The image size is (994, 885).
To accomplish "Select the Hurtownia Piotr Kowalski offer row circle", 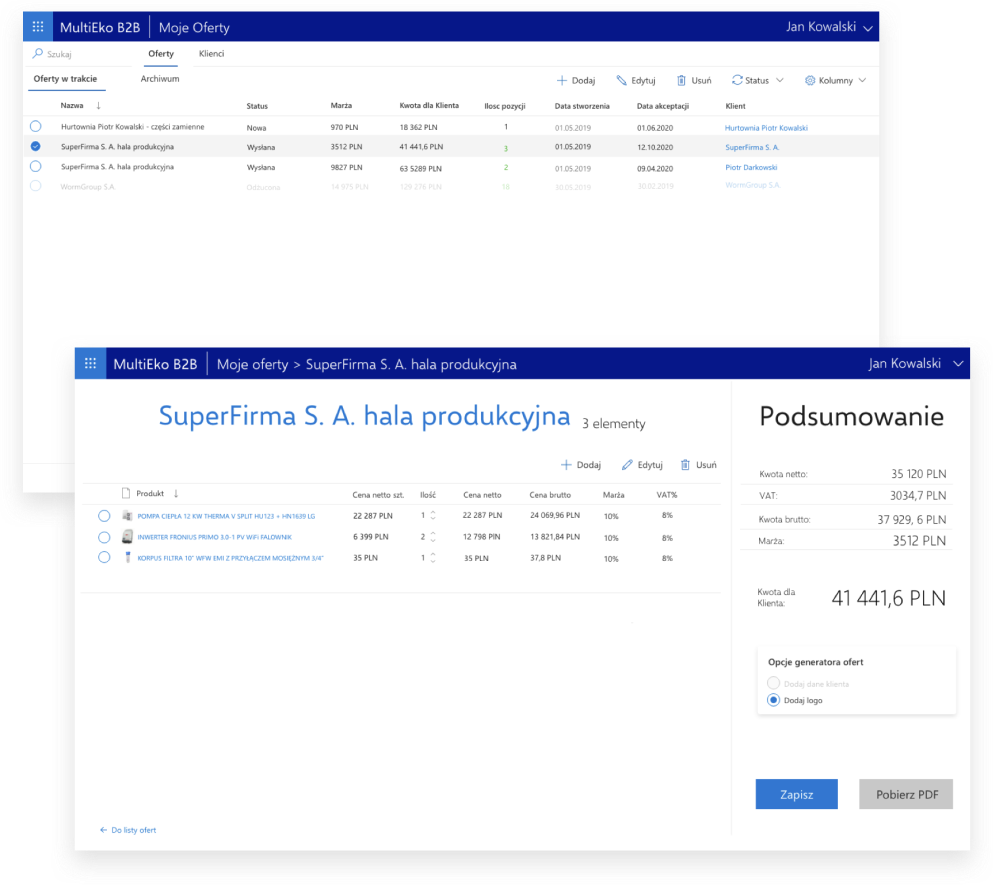I will 36,127.
